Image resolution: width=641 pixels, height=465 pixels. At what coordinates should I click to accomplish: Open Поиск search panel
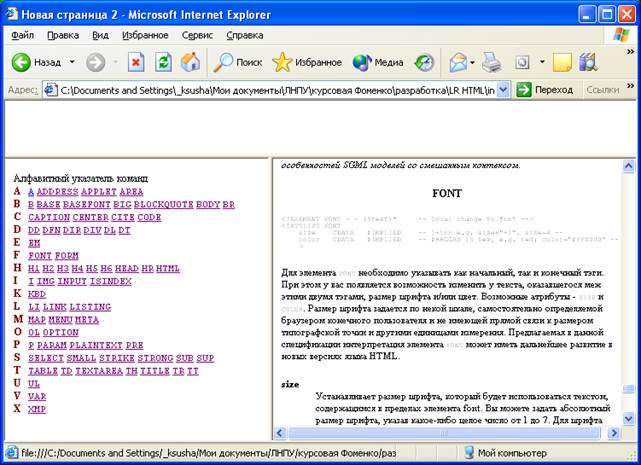point(238,62)
